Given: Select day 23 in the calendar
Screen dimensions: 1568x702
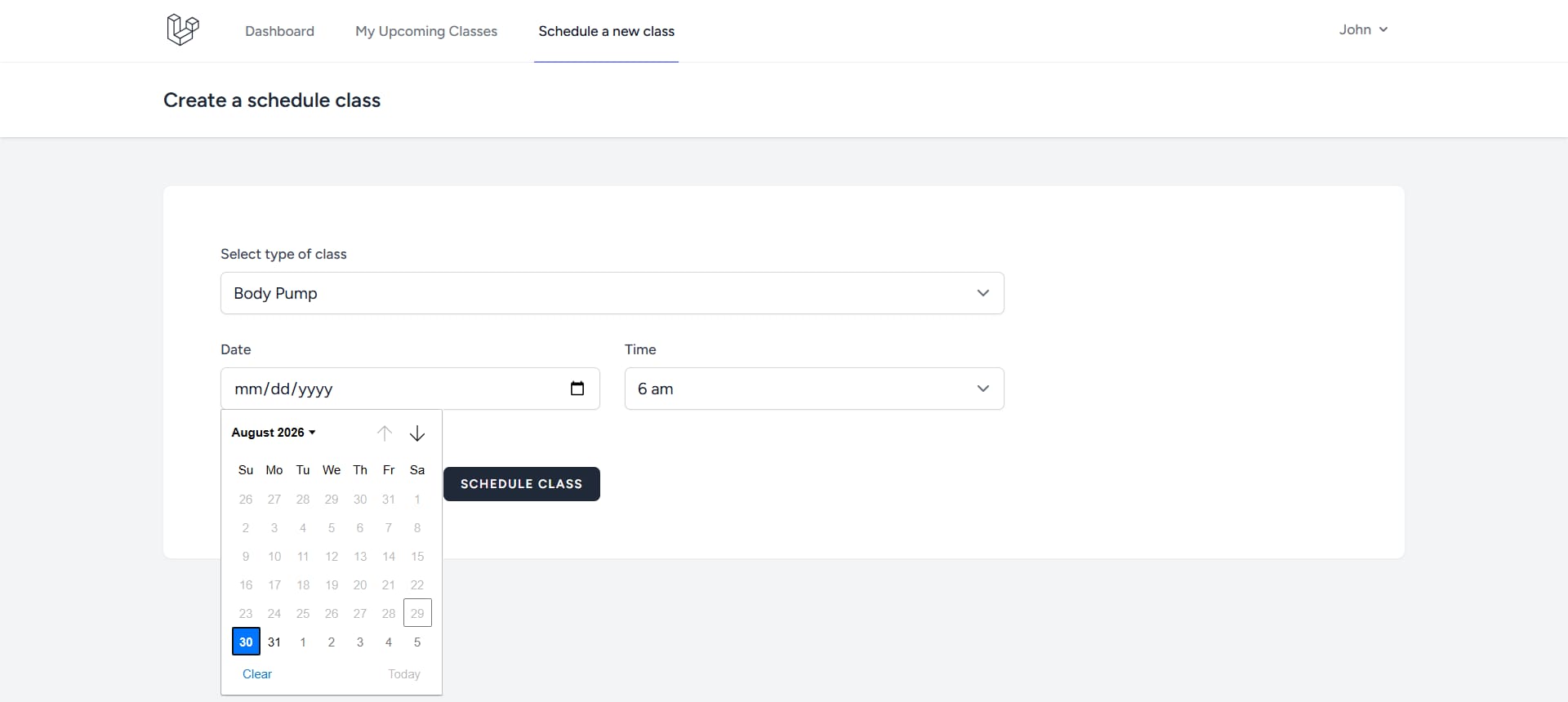Looking at the screenshot, I should [246, 613].
